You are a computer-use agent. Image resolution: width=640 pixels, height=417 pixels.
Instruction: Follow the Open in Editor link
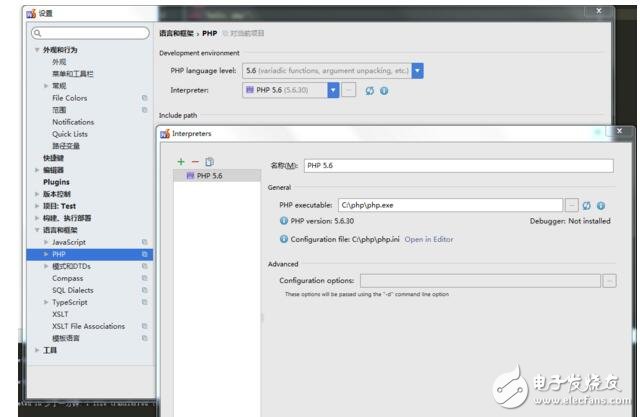click(429, 240)
